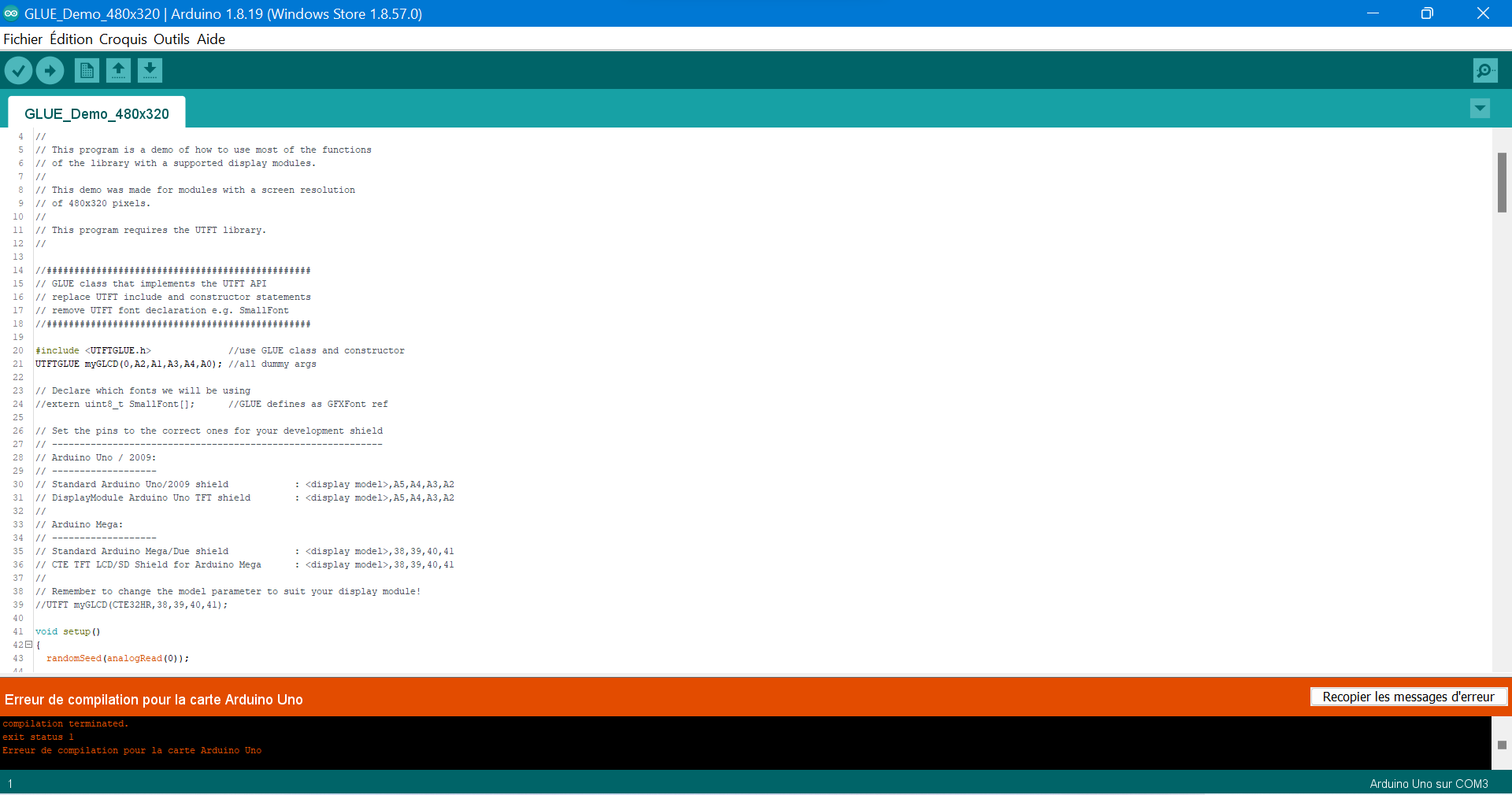Image resolution: width=1512 pixels, height=795 pixels.
Task: Open a sketch with the Open icon
Action: point(118,71)
